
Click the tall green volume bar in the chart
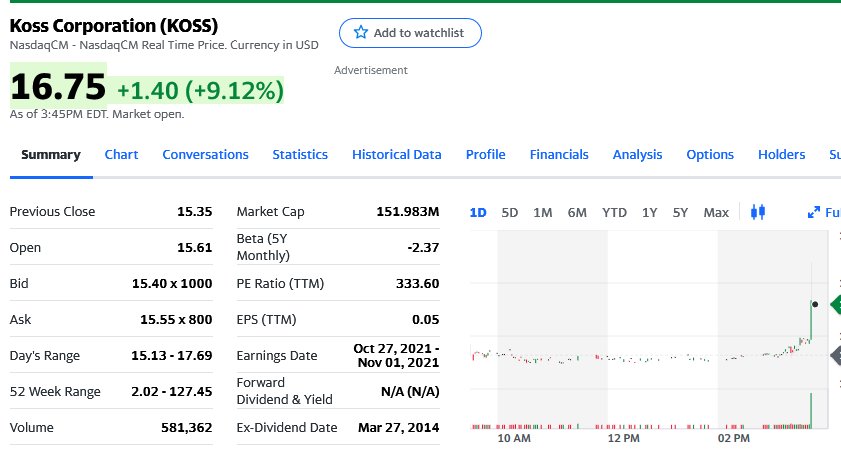811,411
